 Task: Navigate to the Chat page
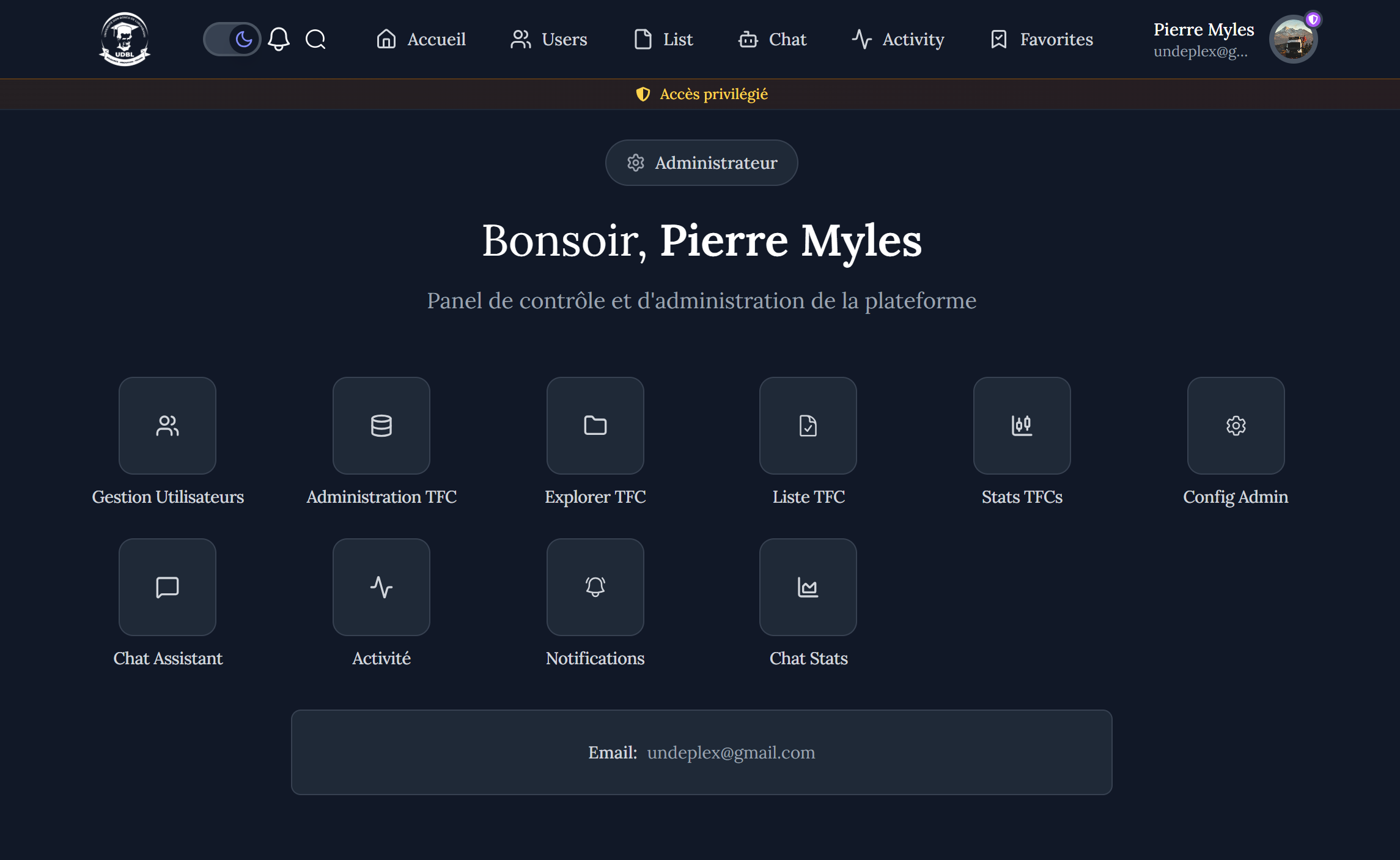pyautogui.click(x=773, y=39)
